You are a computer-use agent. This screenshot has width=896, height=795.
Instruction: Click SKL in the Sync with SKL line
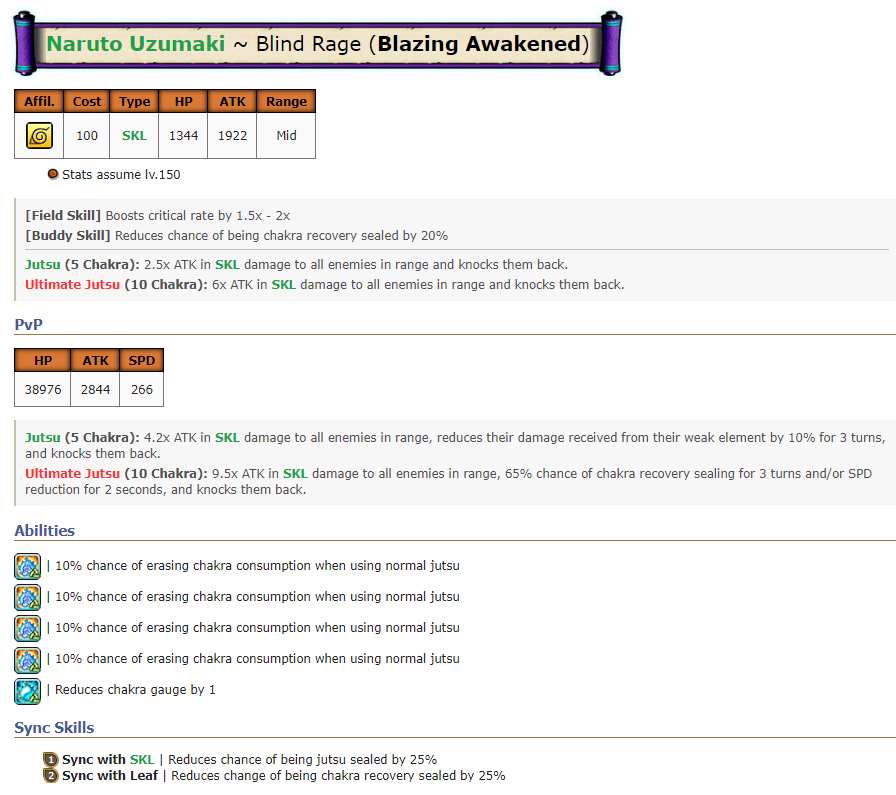[x=142, y=760]
